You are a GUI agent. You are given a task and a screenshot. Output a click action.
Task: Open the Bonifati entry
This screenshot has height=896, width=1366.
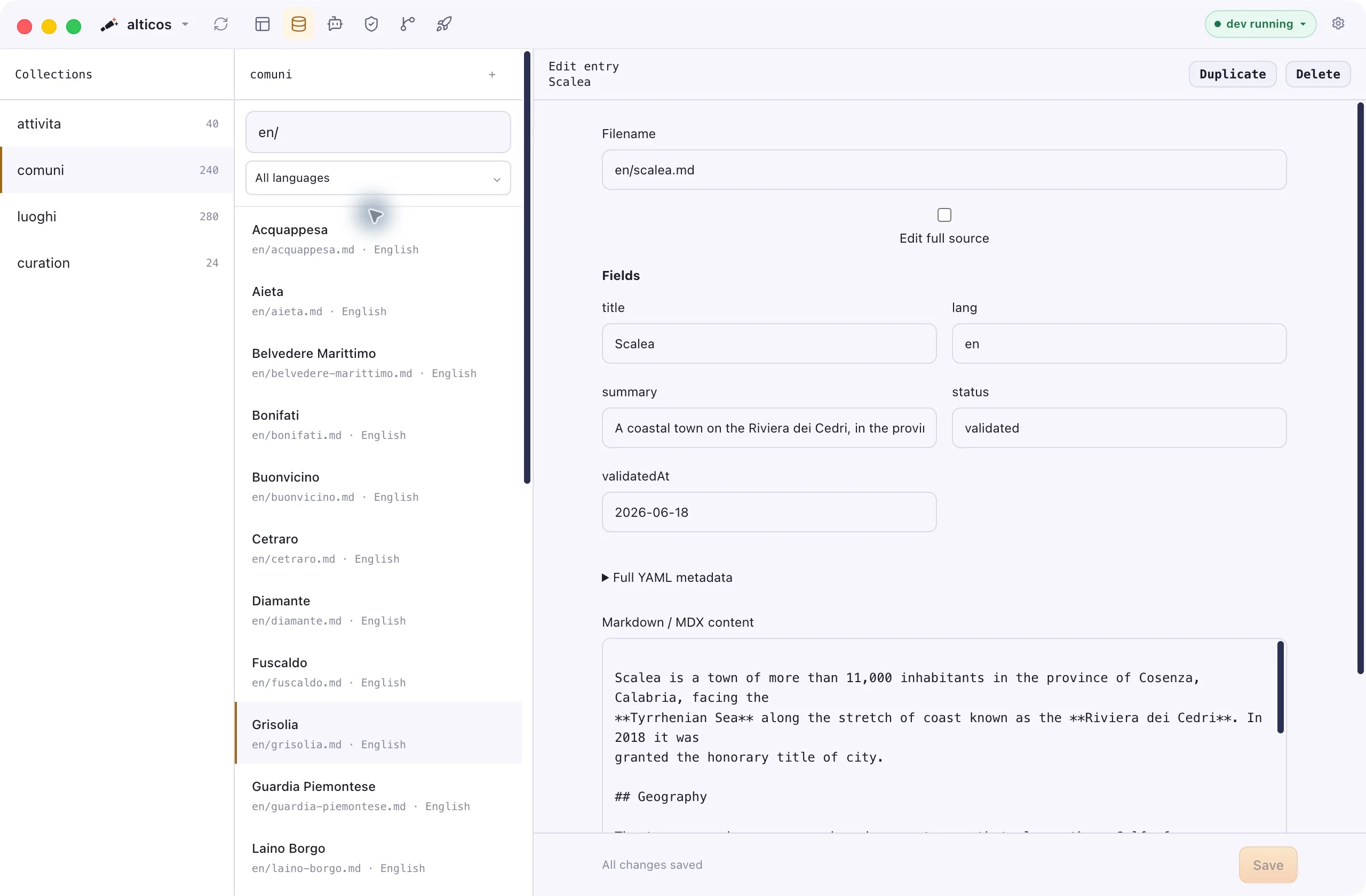click(x=378, y=425)
